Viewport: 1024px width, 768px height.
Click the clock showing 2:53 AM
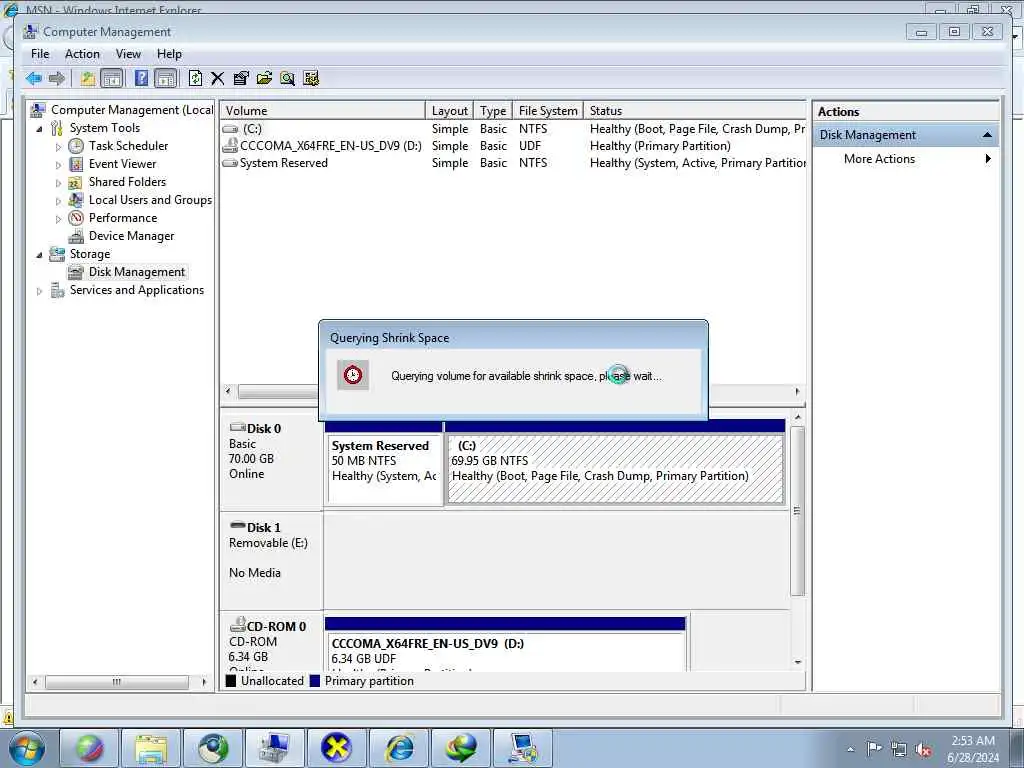[x=973, y=748]
